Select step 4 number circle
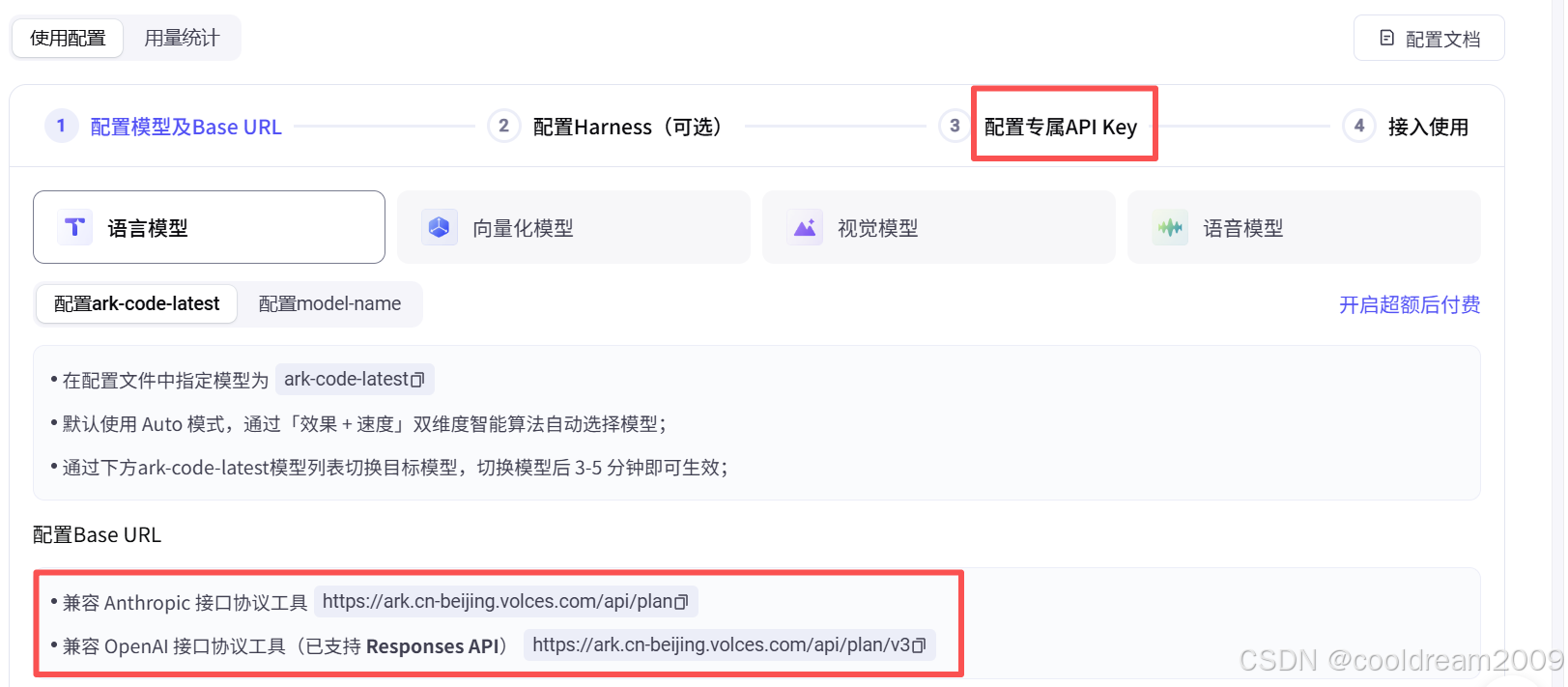This screenshot has height=687, width=1568. point(1359,126)
